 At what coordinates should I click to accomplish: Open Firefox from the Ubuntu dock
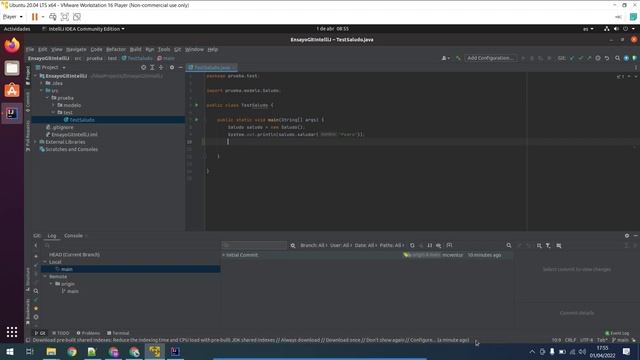12,45
